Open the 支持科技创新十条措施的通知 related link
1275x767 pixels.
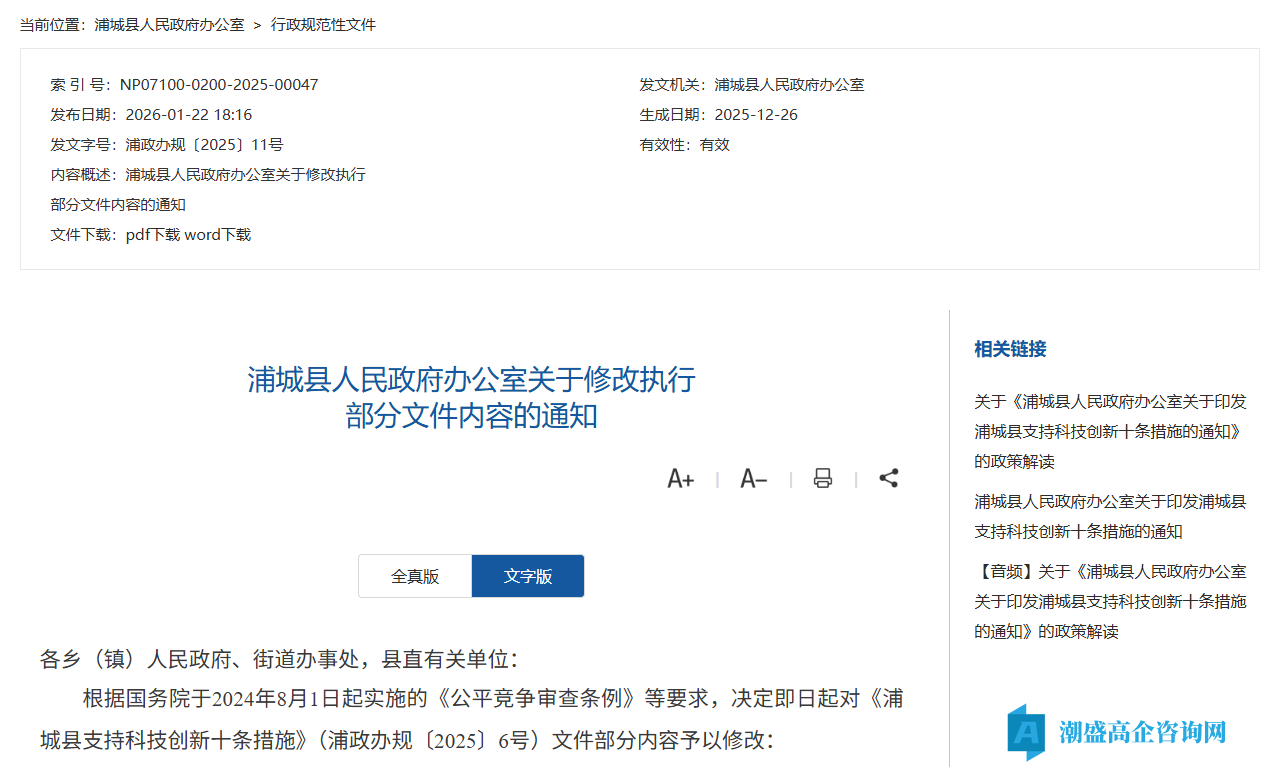click(1110, 516)
